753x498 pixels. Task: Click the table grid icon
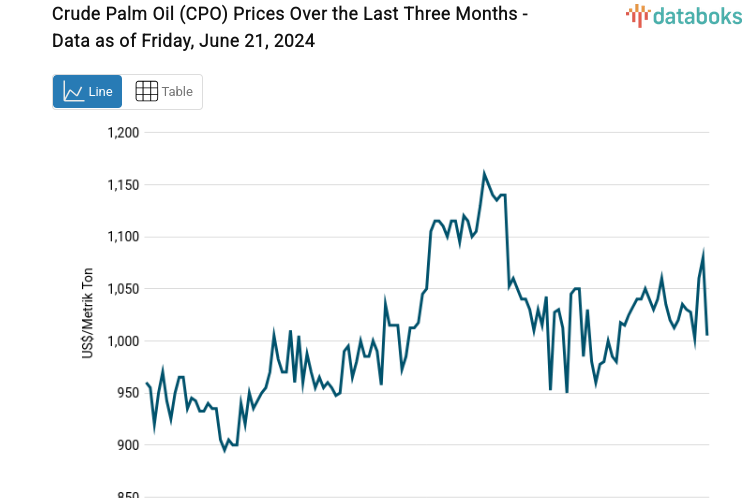[x=146, y=91]
